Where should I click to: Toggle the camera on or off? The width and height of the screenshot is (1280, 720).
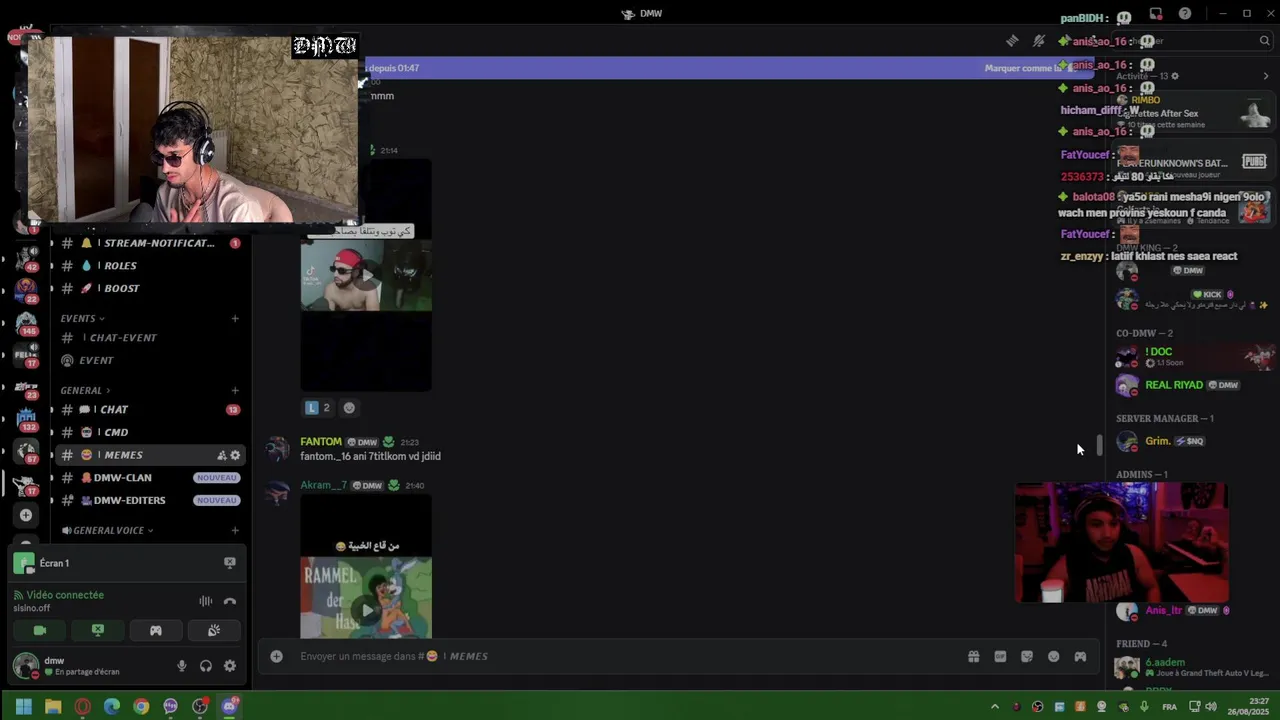click(x=40, y=630)
